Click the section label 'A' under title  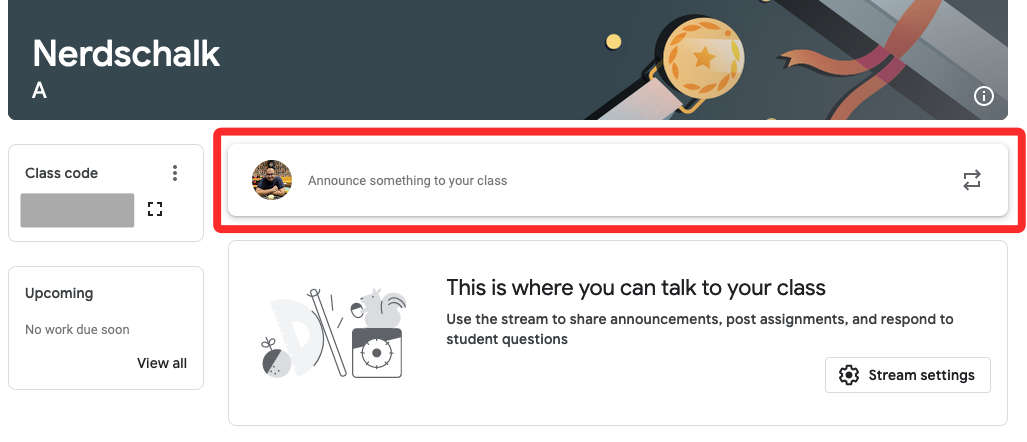(x=40, y=91)
